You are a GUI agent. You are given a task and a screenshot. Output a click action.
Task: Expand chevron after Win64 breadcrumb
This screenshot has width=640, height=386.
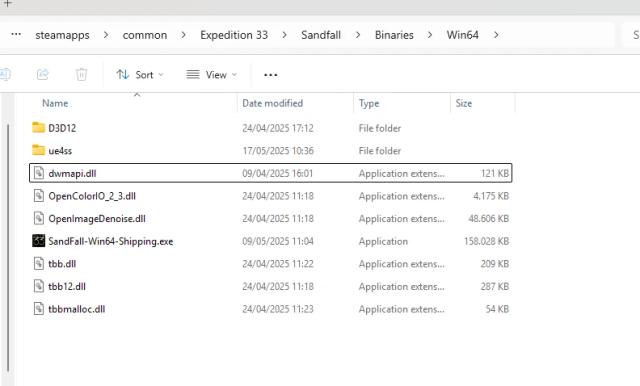tap(496, 35)
